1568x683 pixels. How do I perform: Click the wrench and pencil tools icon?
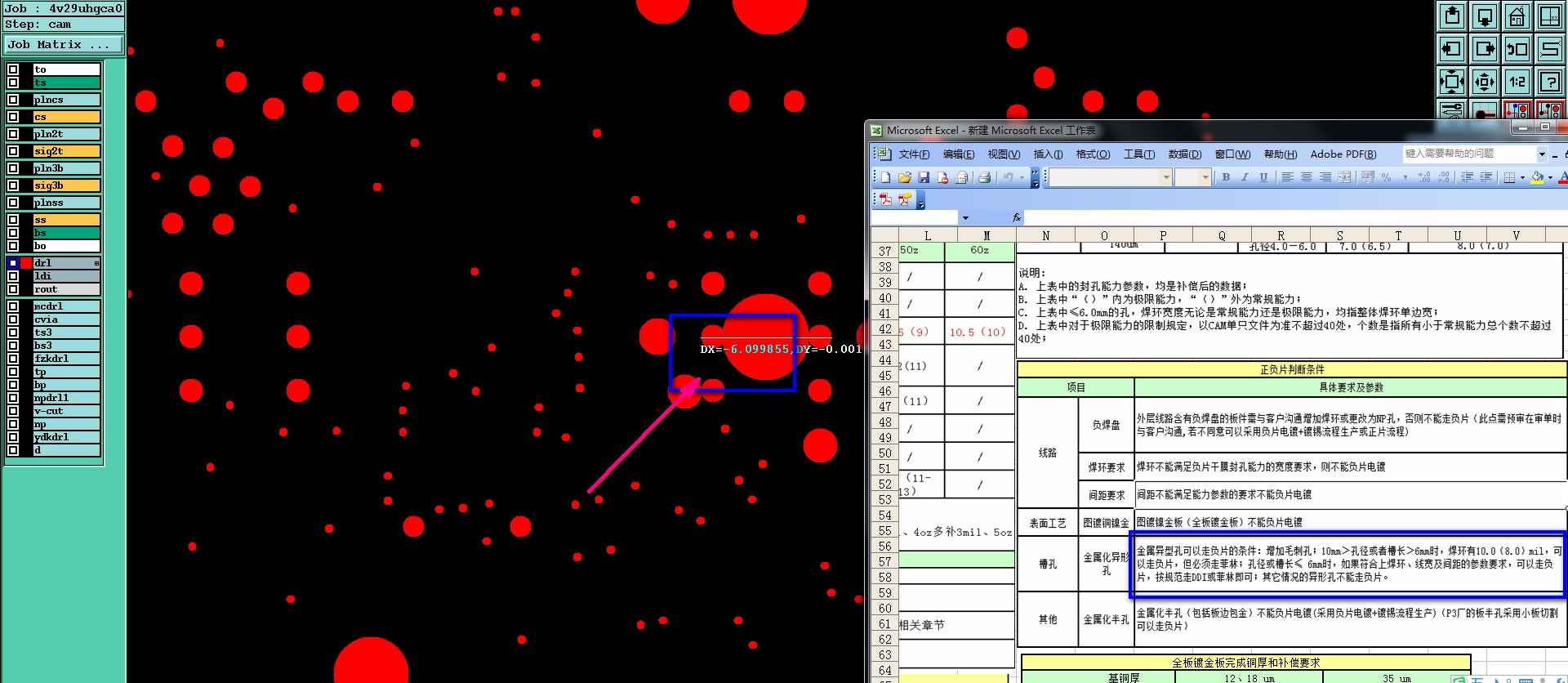(x=1452, y=109)
